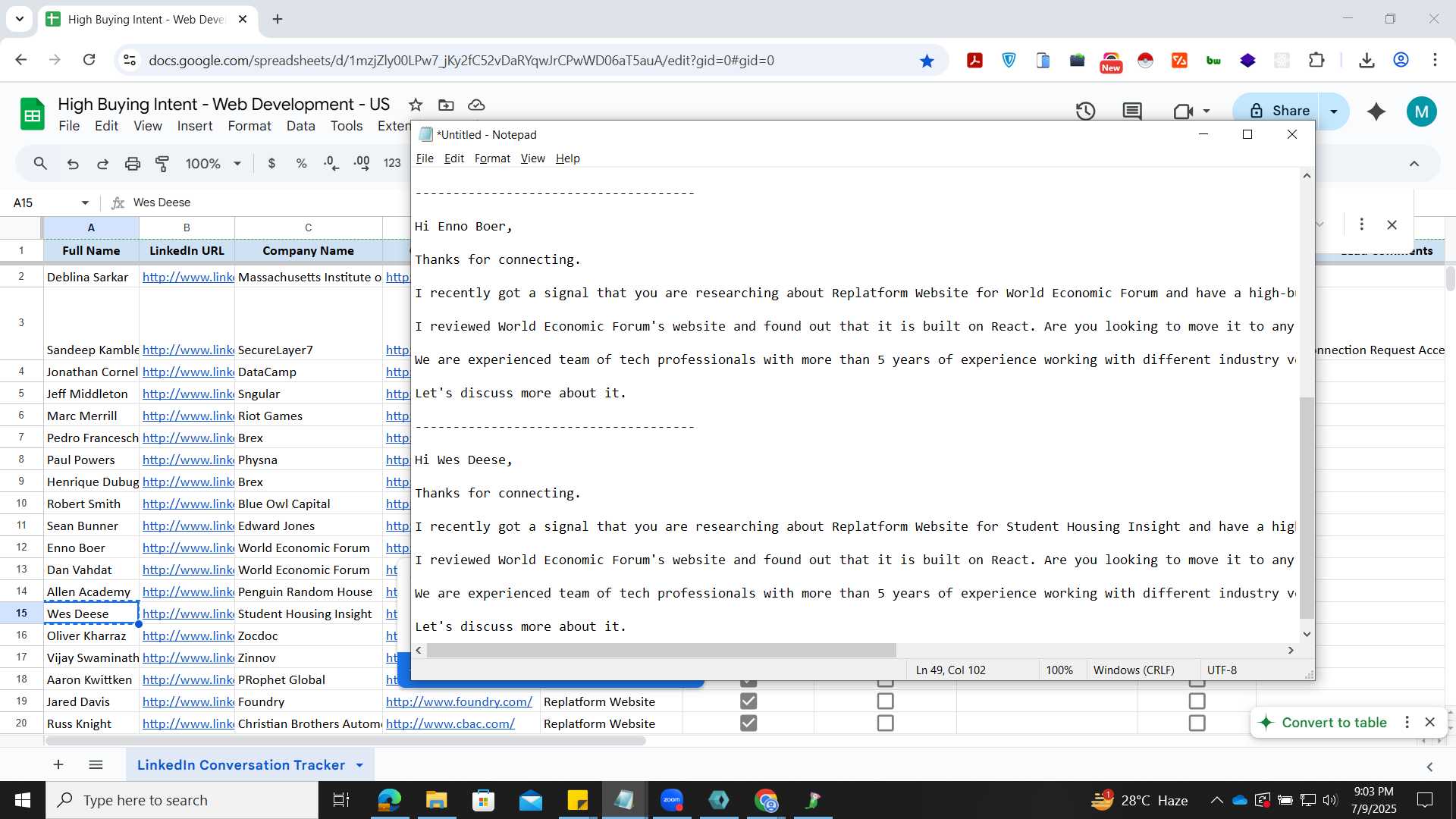Expand the Name Box A15 dropdown
1456x819 pixels.
coord(85,202)
